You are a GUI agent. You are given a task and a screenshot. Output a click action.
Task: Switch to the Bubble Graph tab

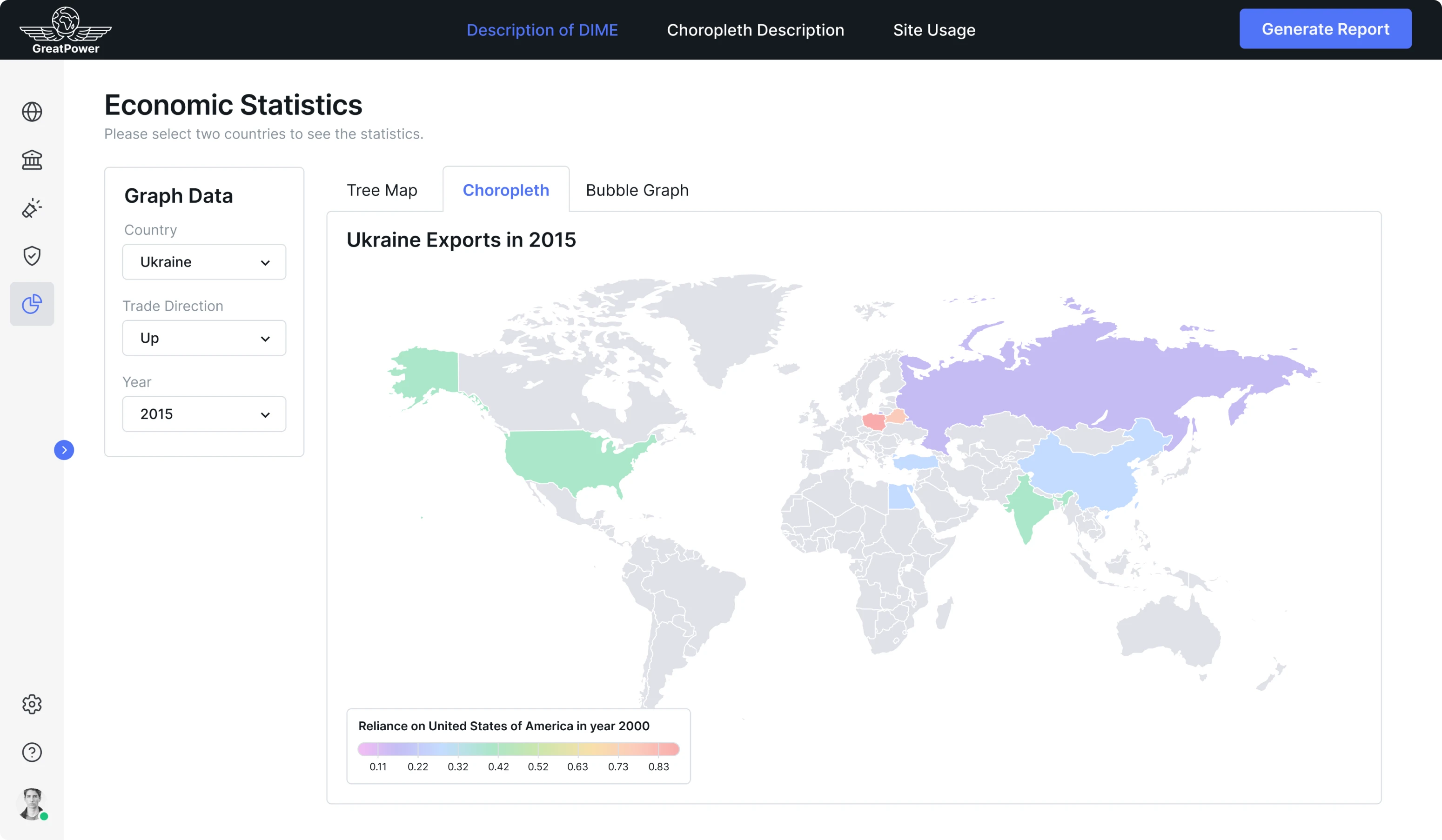636,190
